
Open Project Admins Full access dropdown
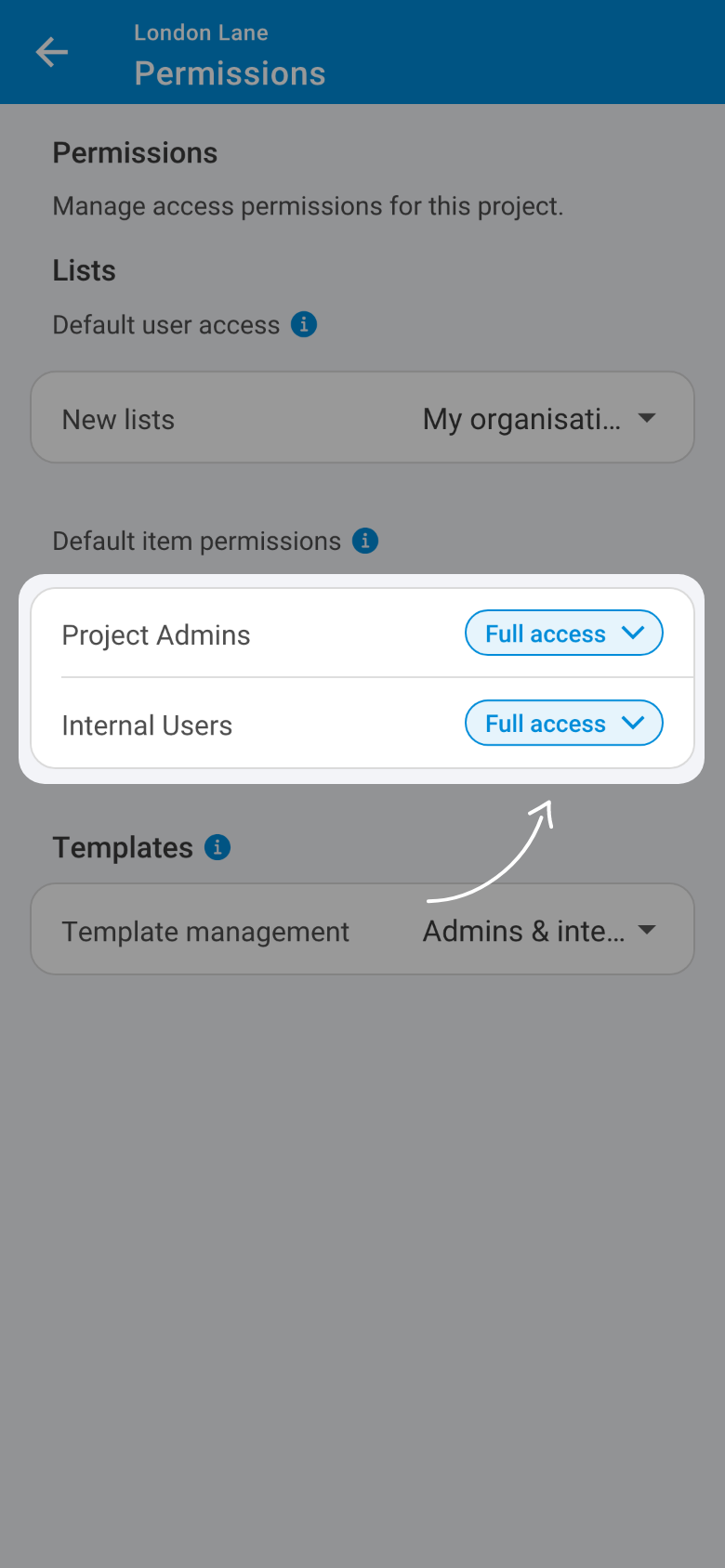pos(564,634)
